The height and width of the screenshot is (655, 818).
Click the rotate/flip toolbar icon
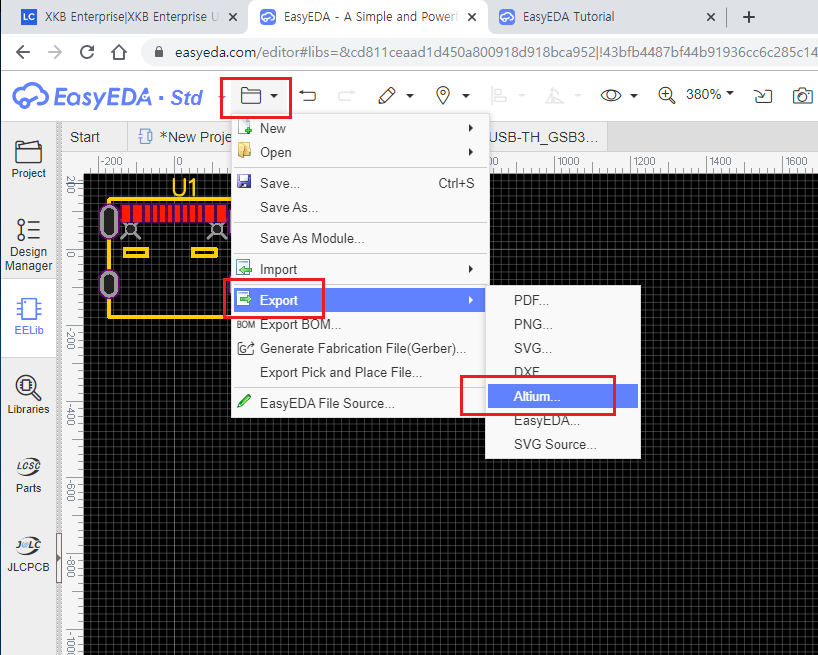[x=555, y=96]
